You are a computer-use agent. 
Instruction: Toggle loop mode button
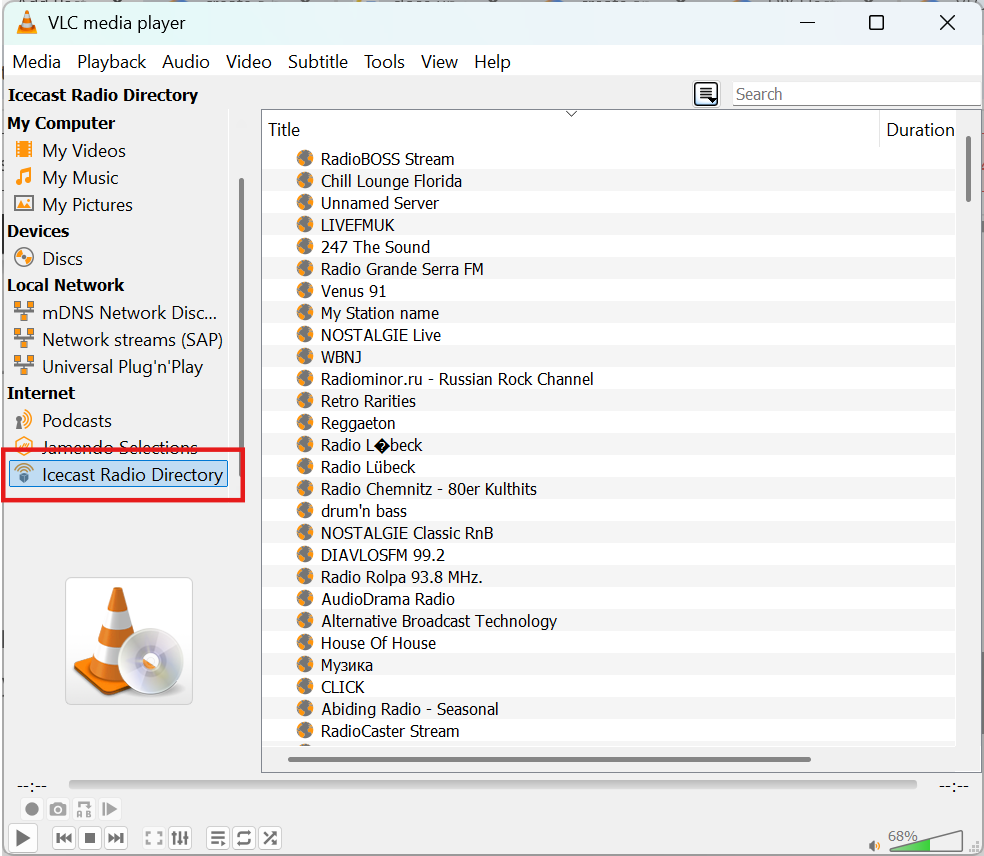tap(244, 838)
